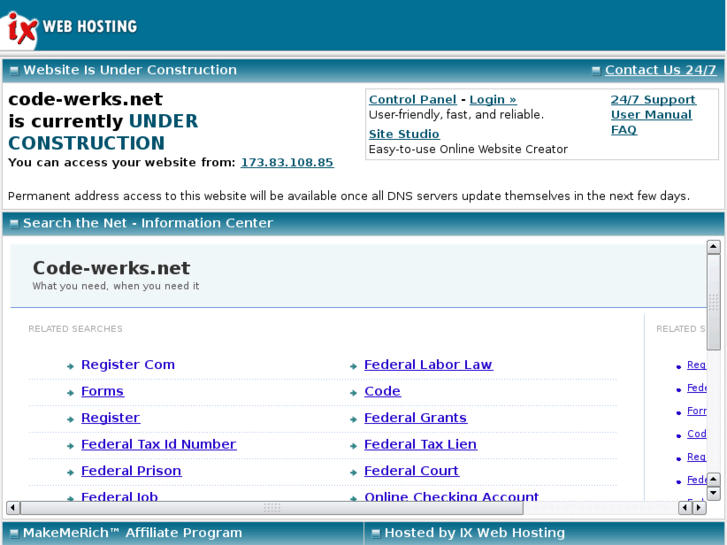This screenshot has width=727, height=545.
Task: Click the Login » link
Action: tap(493, 100)
